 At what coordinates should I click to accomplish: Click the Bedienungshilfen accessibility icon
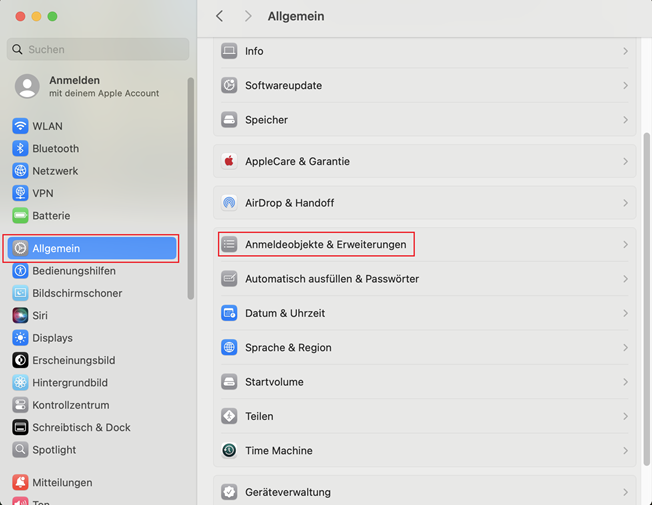(x=20, y=271)
